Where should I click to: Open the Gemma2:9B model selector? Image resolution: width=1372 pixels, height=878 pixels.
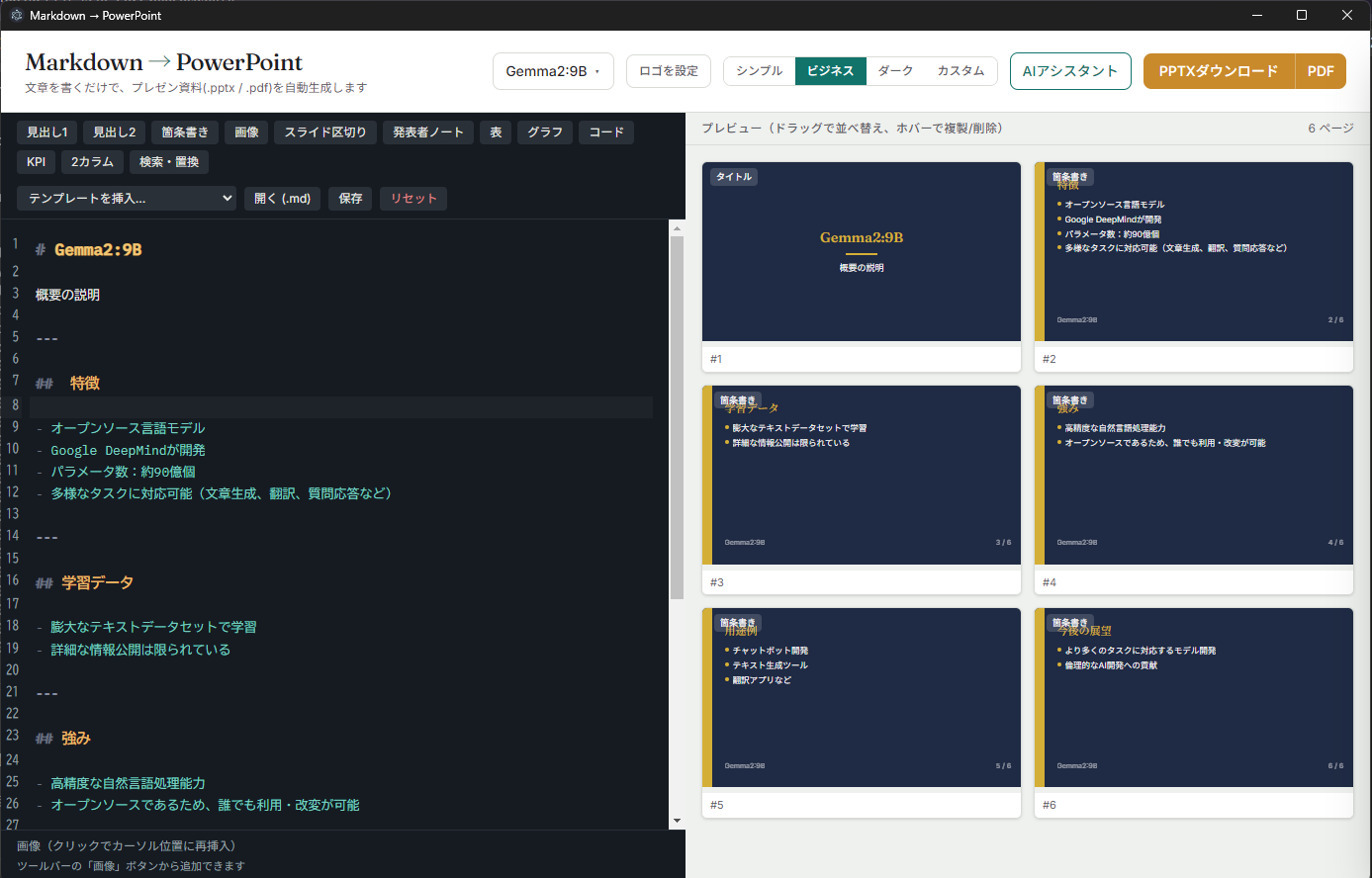coord(553,71)
